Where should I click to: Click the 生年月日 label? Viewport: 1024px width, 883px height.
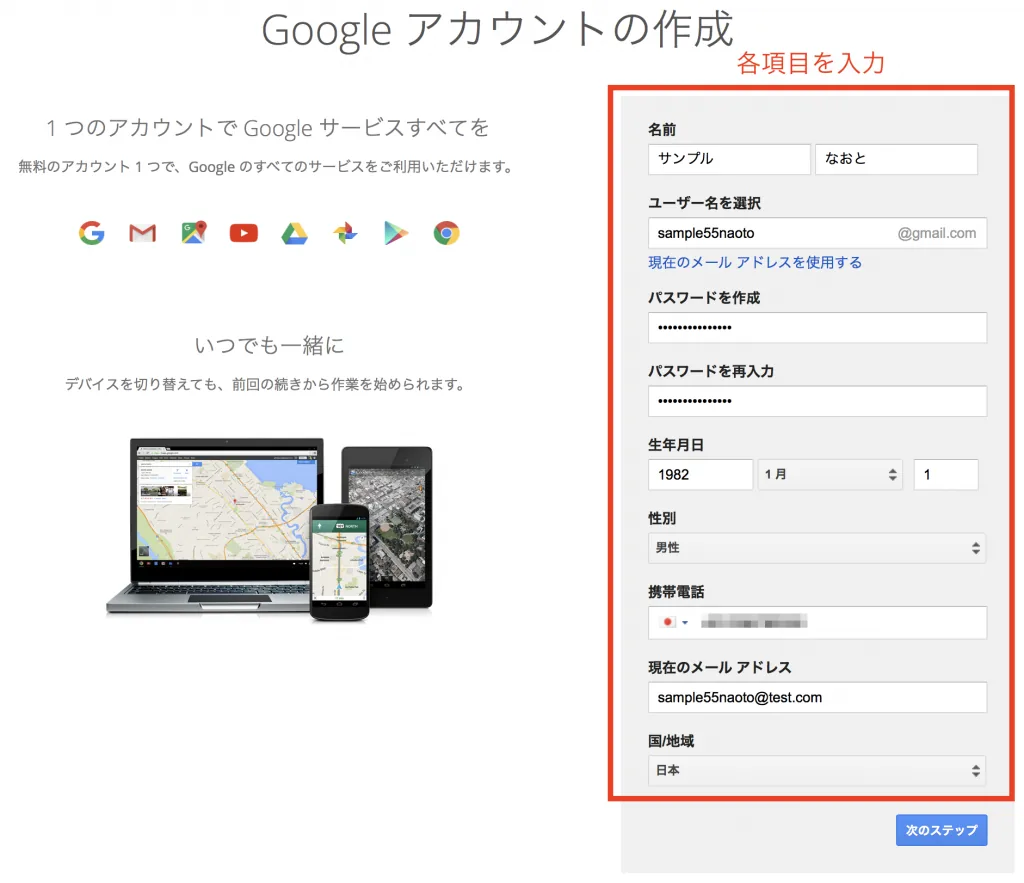point(675,445)
